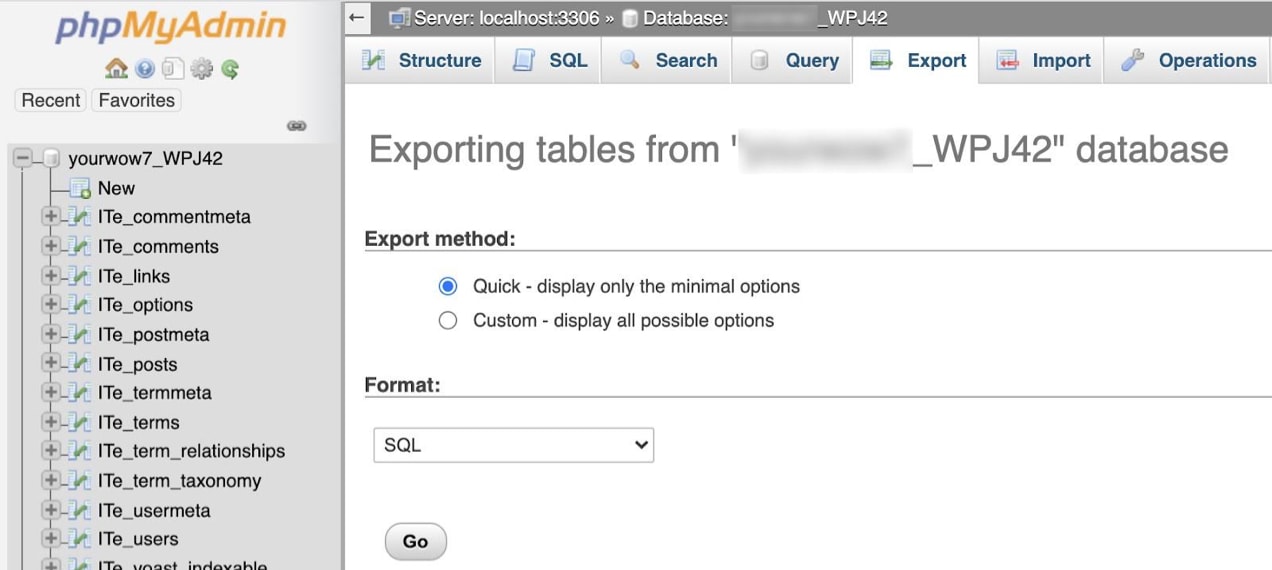Select the Quick export method radio

pos(448,286)
